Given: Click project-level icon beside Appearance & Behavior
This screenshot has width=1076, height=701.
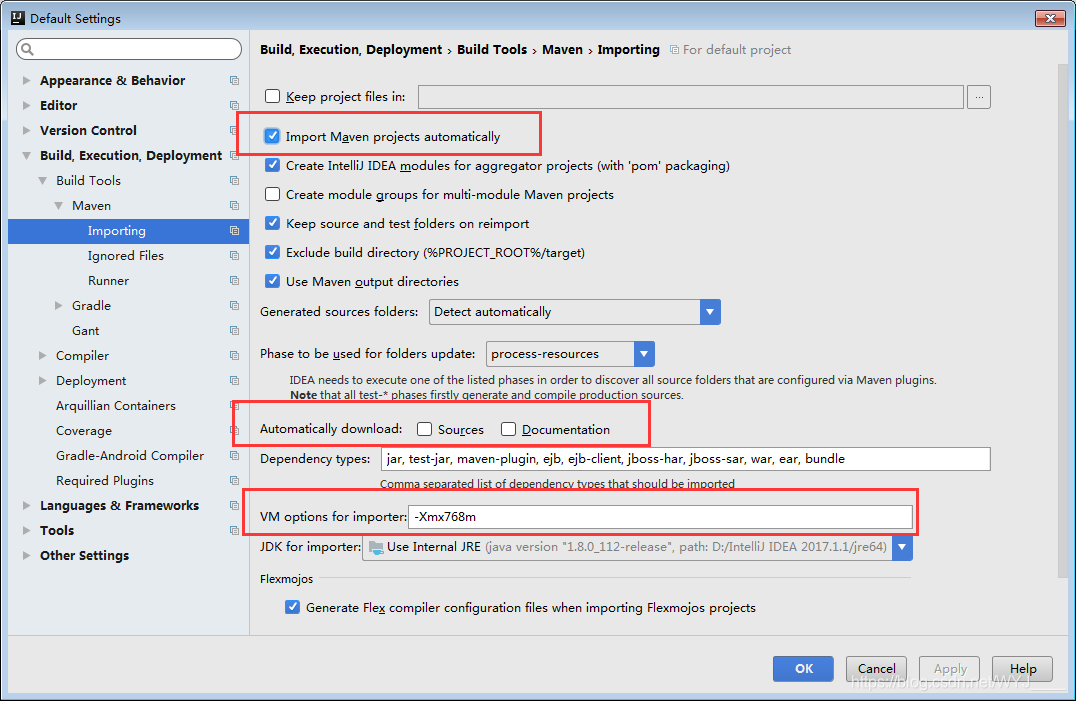Looking at the screenshot, I should 234,81.
